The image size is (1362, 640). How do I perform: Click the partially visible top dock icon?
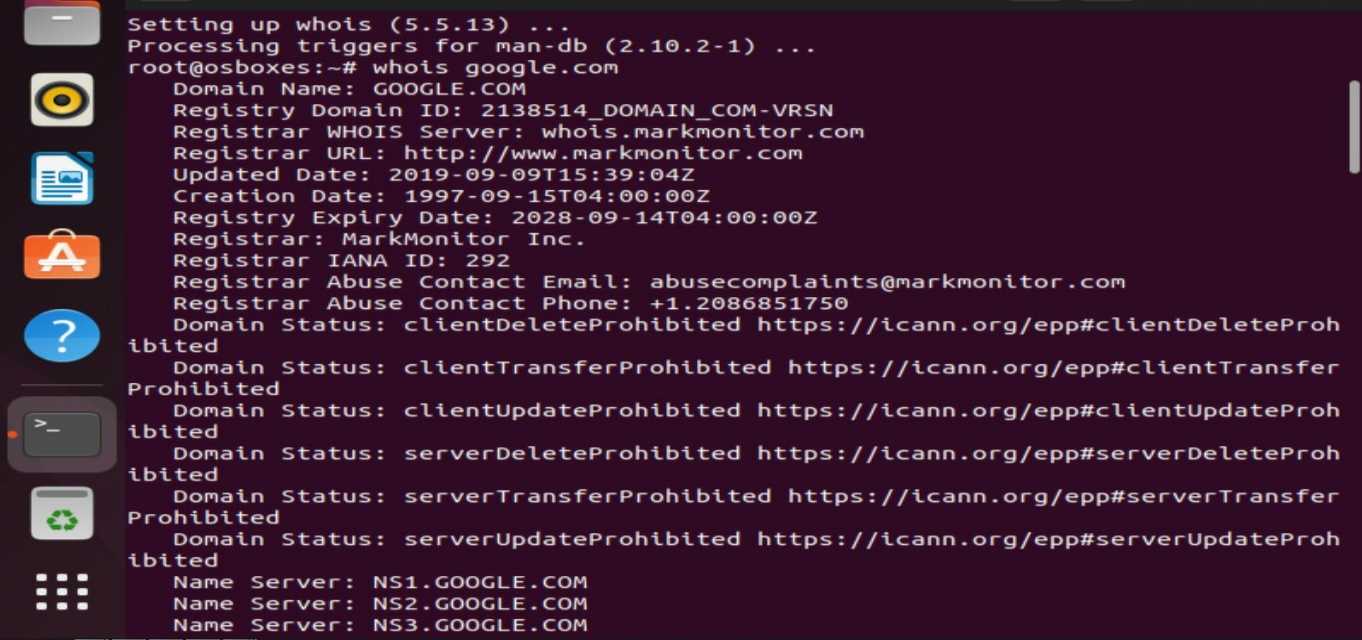point(62,22)
